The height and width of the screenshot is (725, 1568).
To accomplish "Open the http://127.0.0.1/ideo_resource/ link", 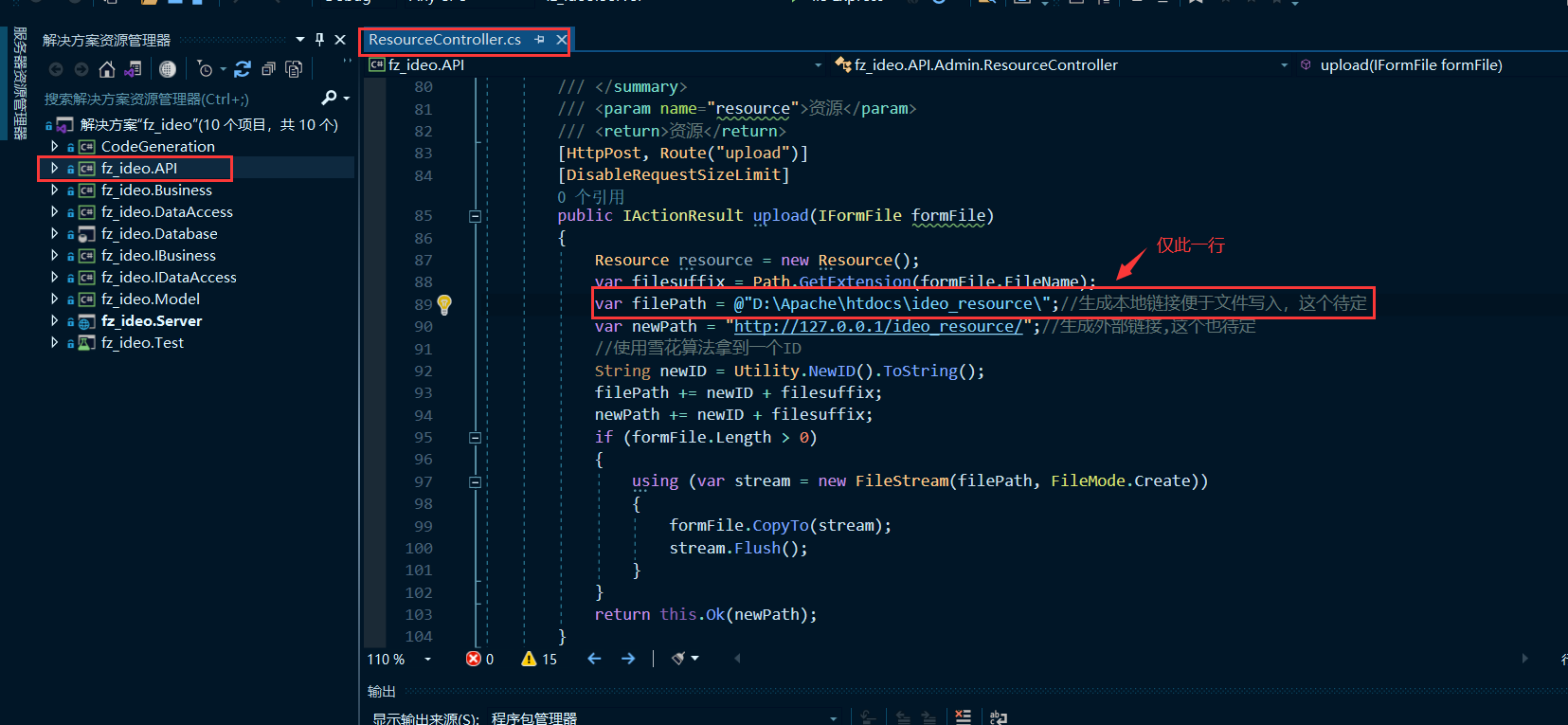I will coord(877,326).
